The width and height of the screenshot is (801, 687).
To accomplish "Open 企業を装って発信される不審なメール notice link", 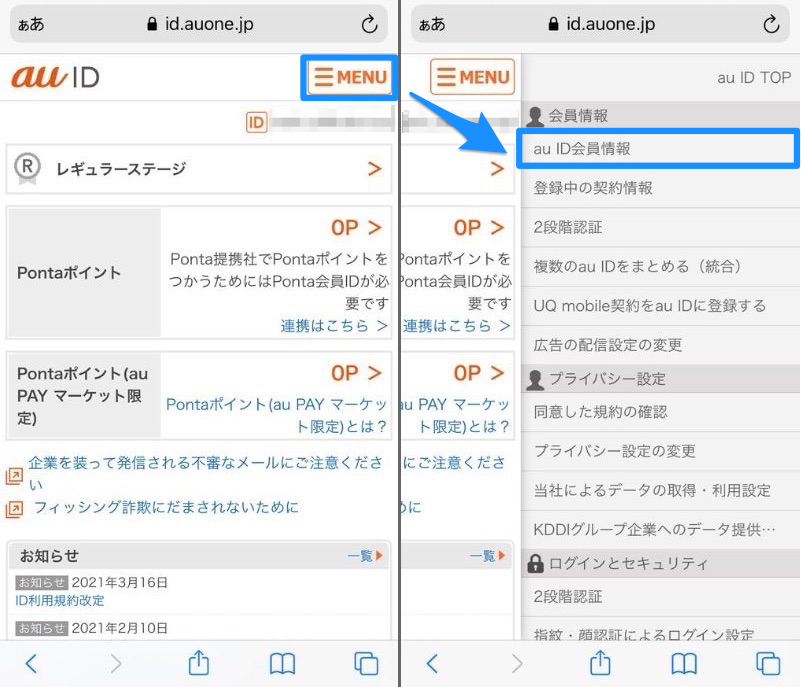I will click(x=205, y=473).
